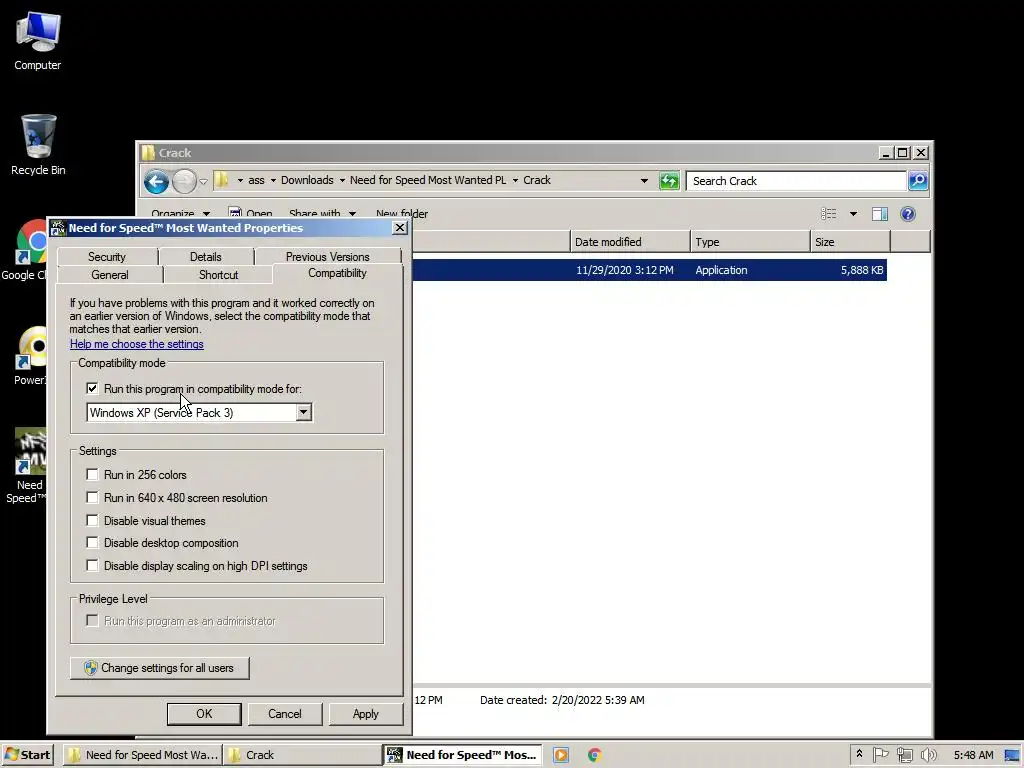The image size is (1024, 768).
Task: Click Help me choose the settings link
Action: pyautogui.click(x=136, y=344)
